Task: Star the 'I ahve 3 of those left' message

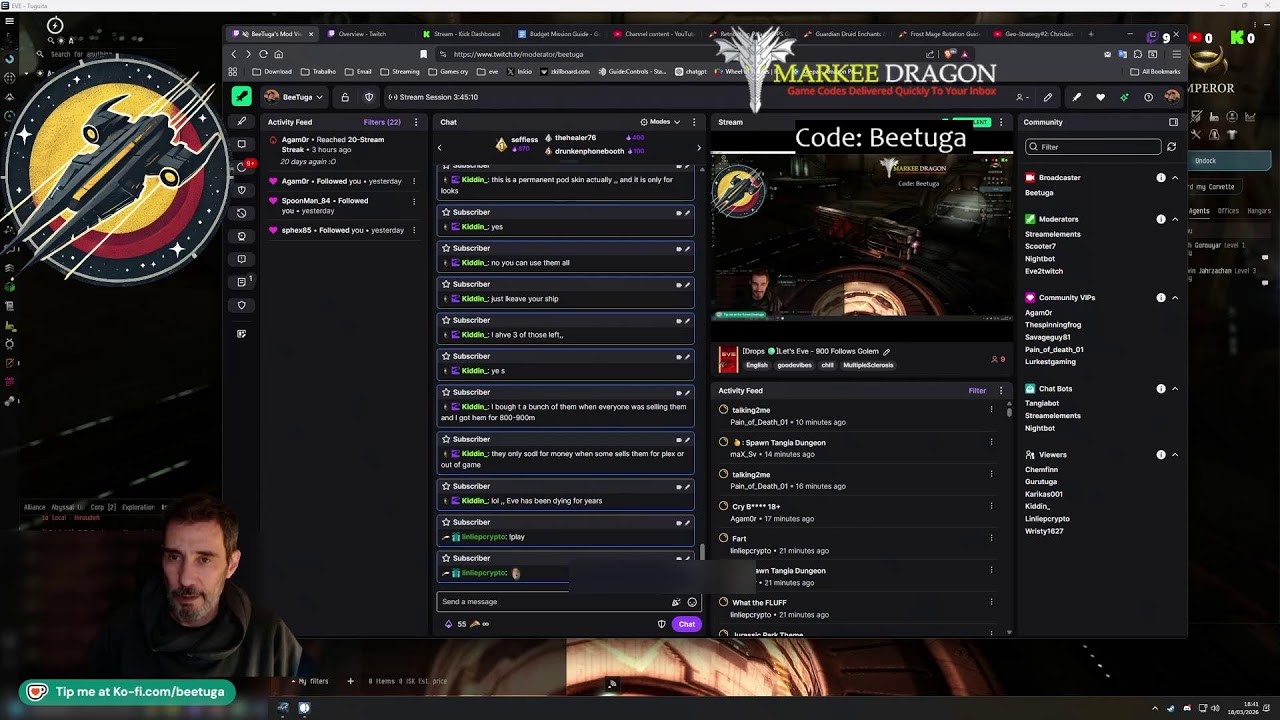Action: [x=447, y=320]
